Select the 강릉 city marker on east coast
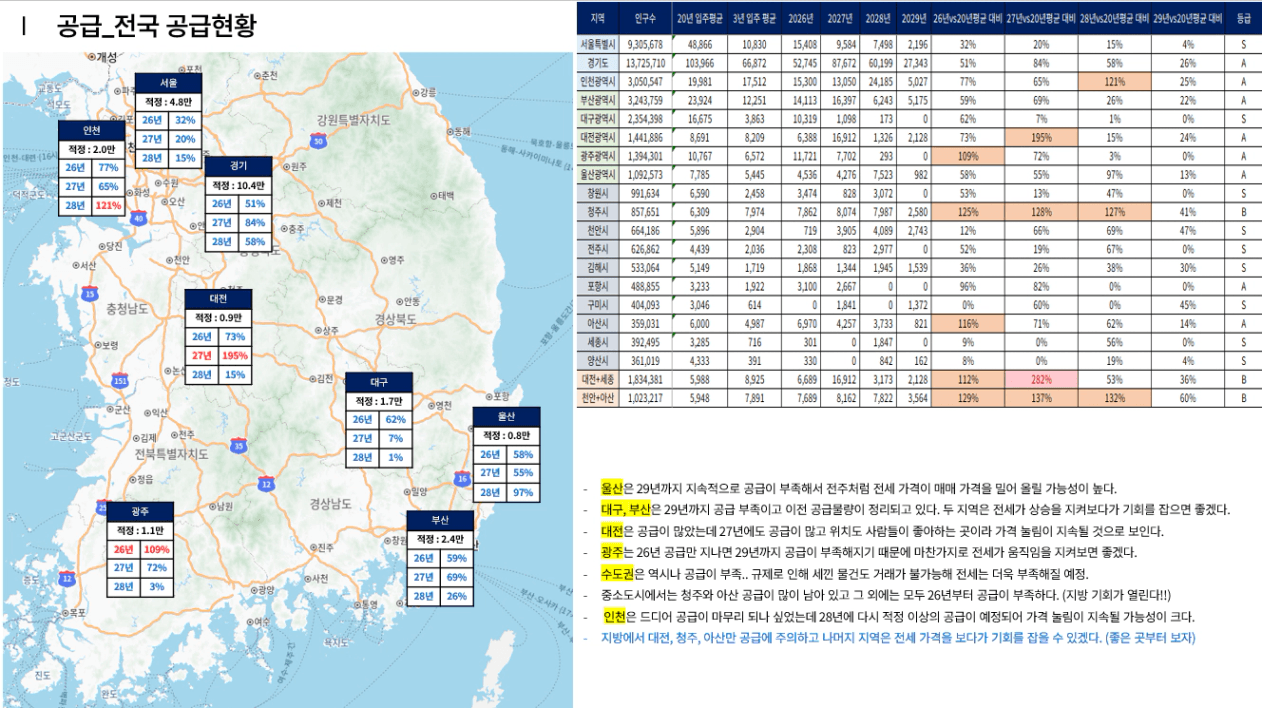Viewport: 1262px width, 708px height. (416, 92)
